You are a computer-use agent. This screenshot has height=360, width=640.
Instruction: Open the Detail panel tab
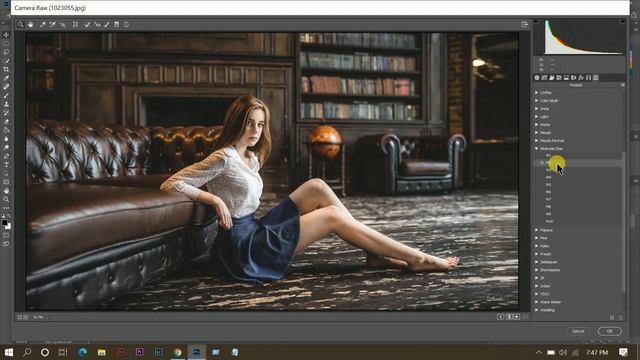point(552,78)
